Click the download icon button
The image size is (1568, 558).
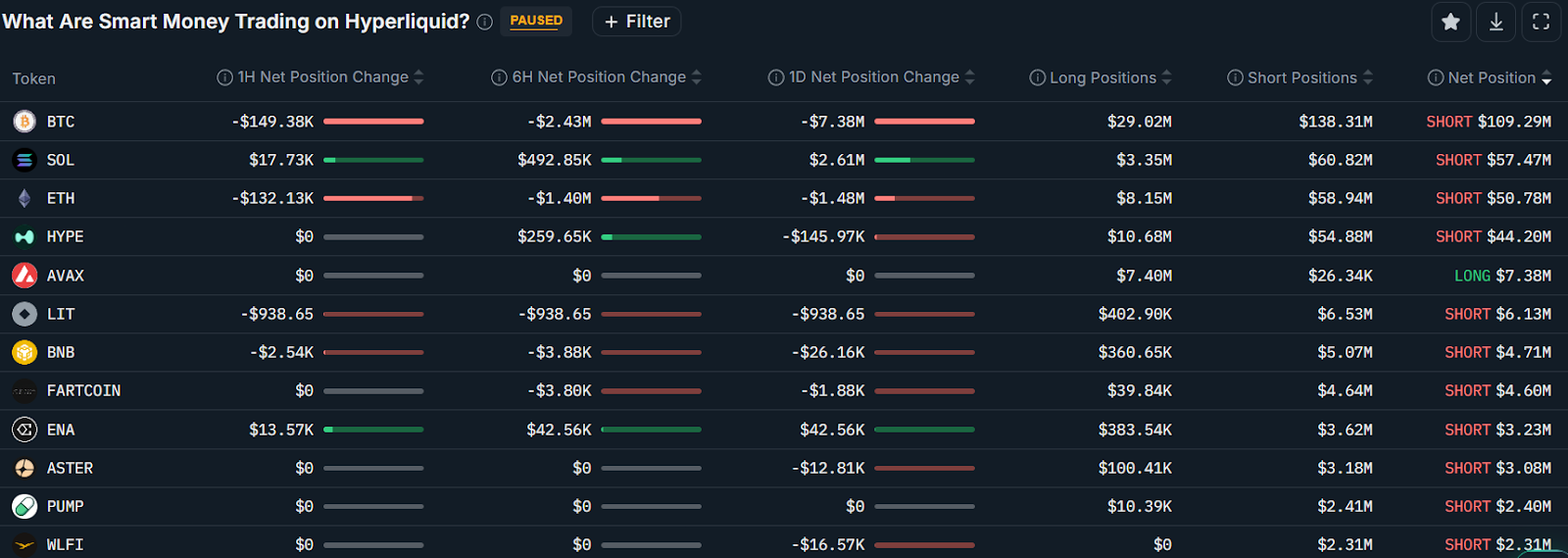pos(1495,22)
